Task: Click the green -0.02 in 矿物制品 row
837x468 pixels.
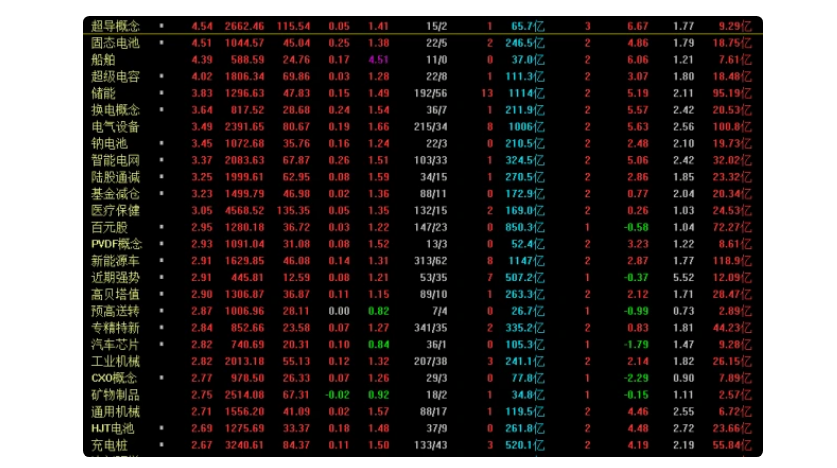Action: pyautogui.click(x=337, y=395)
